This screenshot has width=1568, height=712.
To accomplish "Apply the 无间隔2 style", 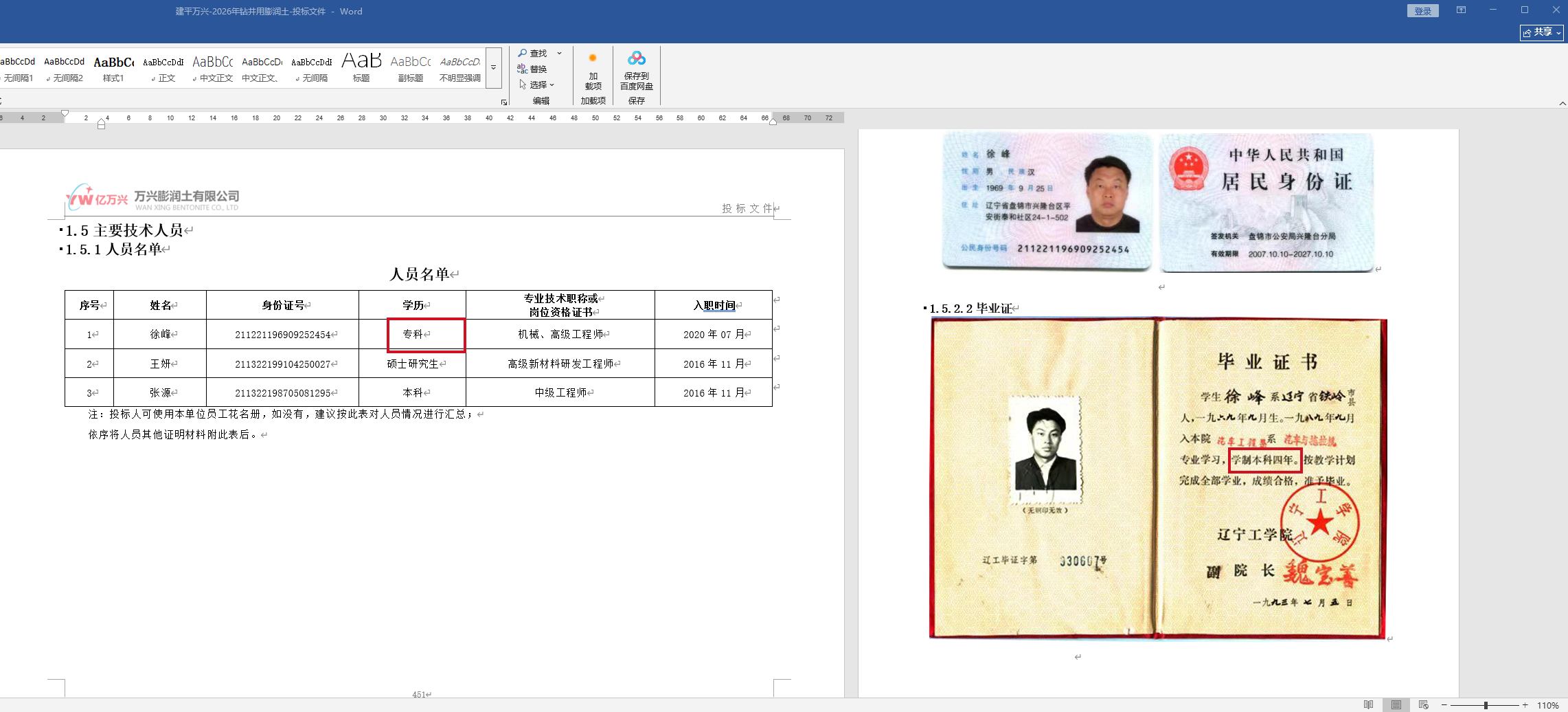I will (x=65, y=69).
